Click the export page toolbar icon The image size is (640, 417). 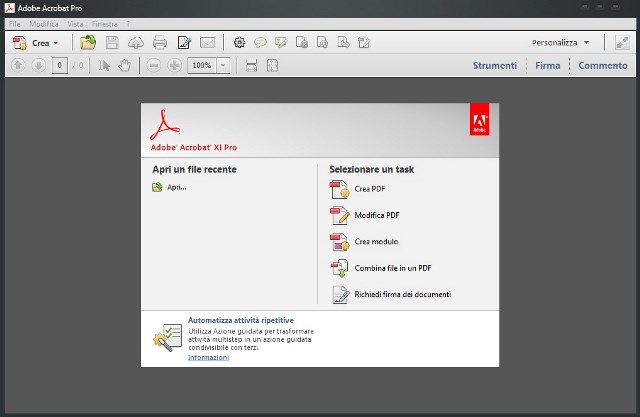click(x=343, y=42)
